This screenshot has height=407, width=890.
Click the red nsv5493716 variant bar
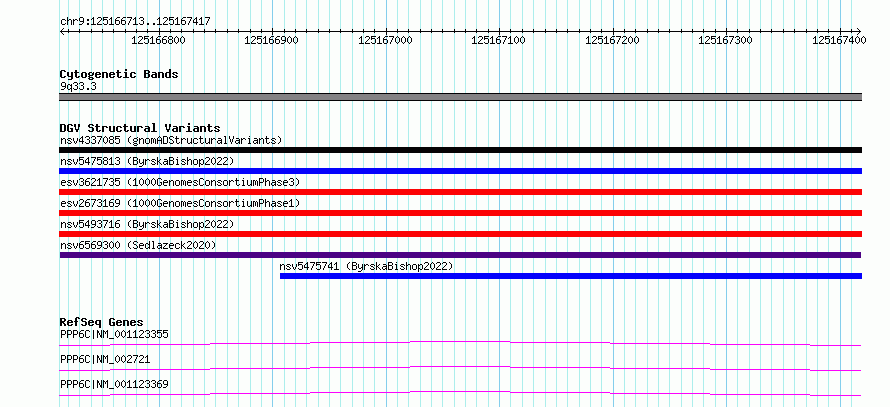click(461, 234)
